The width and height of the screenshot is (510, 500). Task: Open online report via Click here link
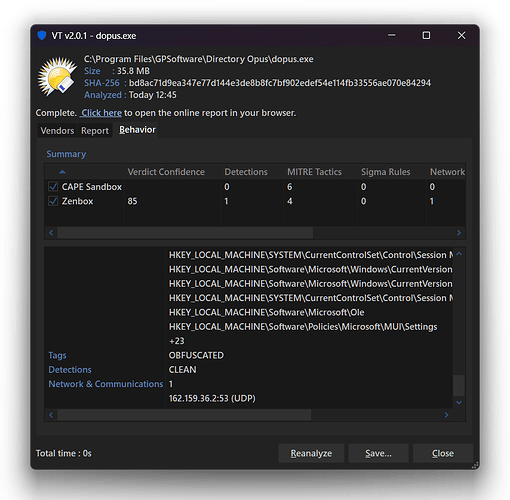click(101, 113)
